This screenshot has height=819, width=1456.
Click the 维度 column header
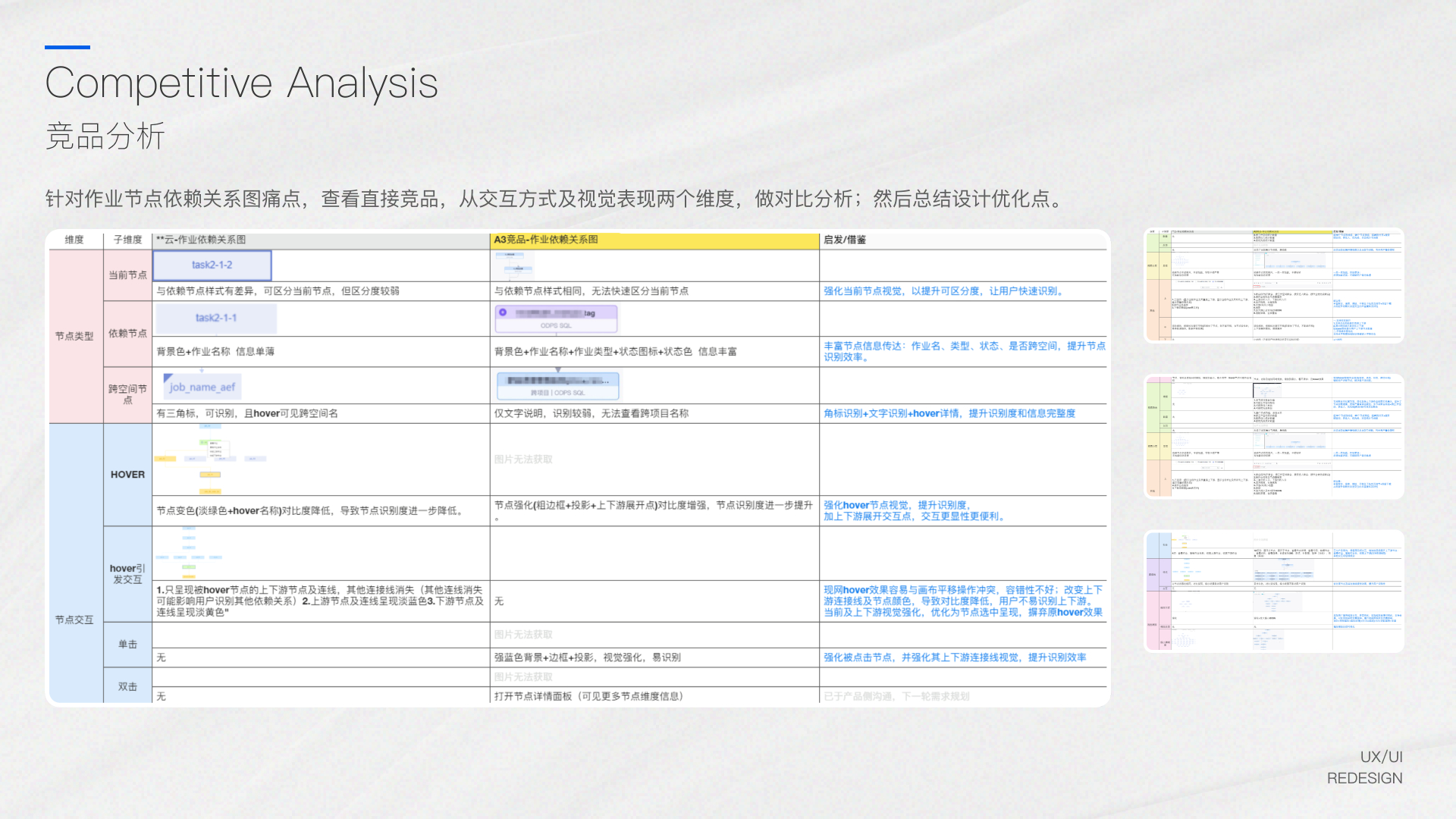[74, 240]
